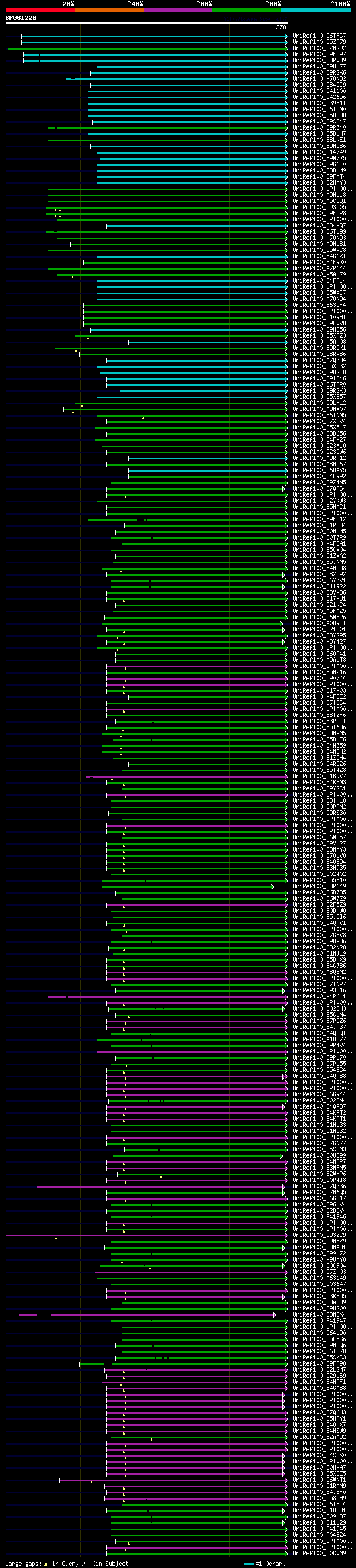Select the UniRef100_A5C5Q1 label
Image resolution: width=356 pixels, height=1568 pixels.
tap(319, 201)
